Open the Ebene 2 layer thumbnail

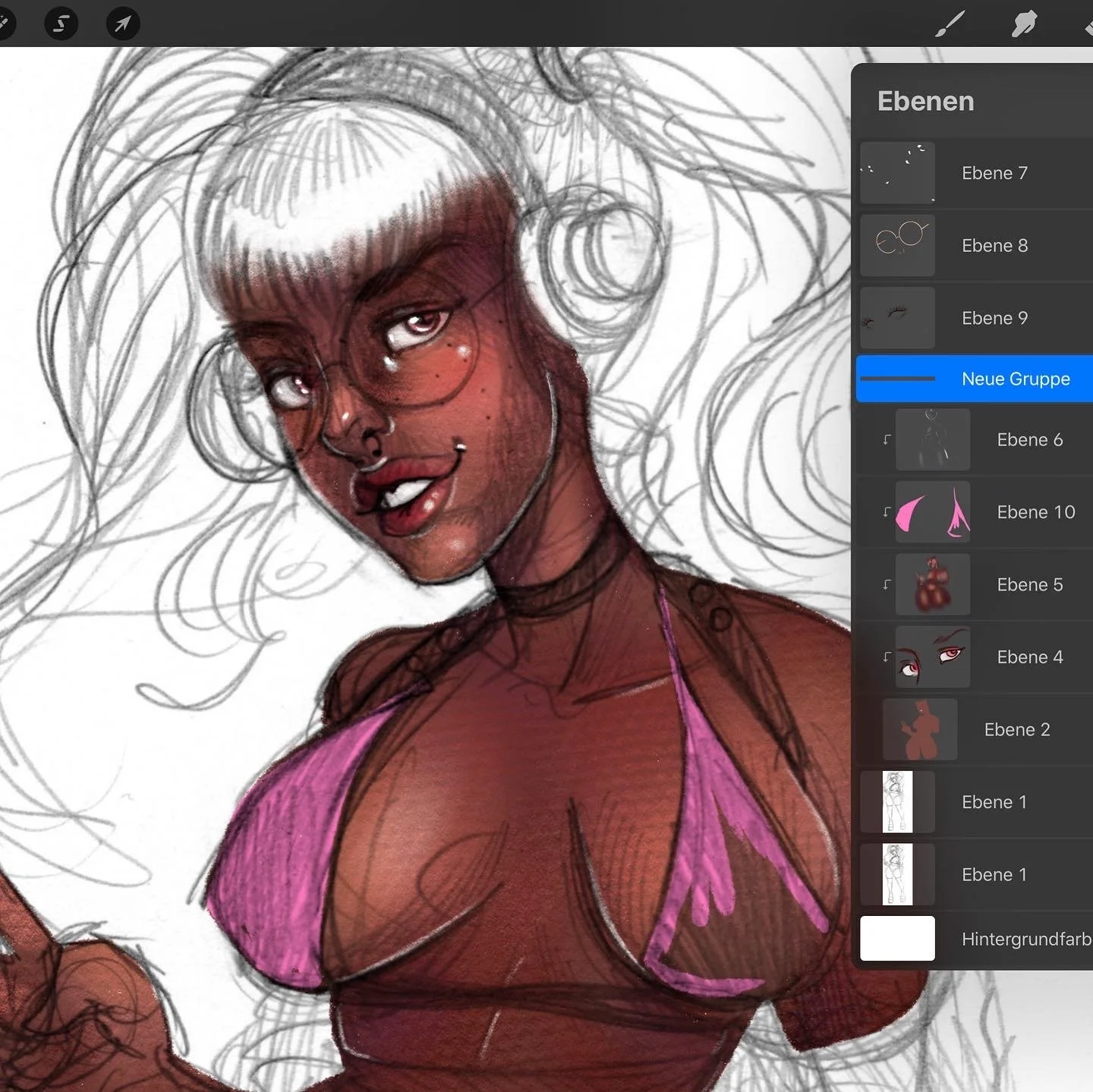(920, 729)
